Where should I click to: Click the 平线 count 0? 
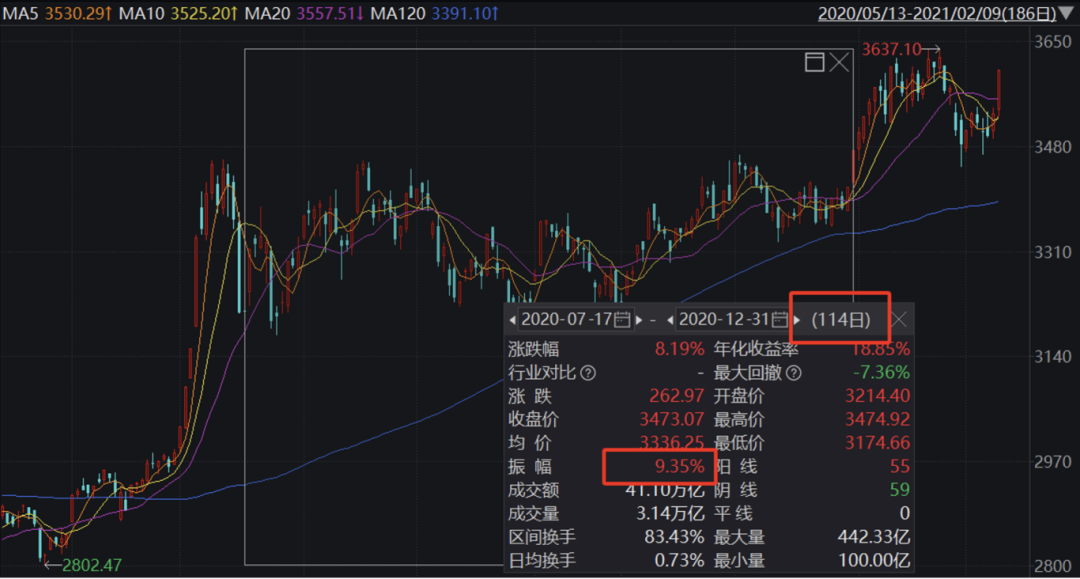[904, 513]
